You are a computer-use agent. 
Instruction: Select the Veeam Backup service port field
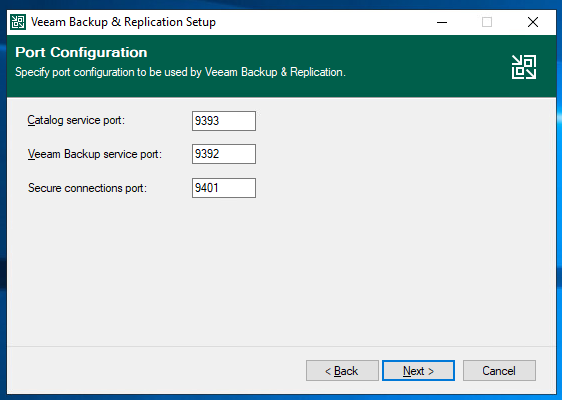(x=224, y=154)
